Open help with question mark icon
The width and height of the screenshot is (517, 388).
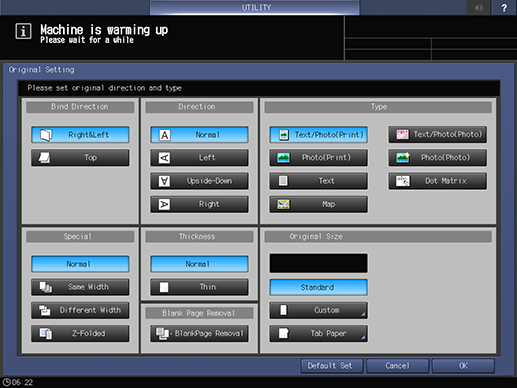click(x=504, y=8)
